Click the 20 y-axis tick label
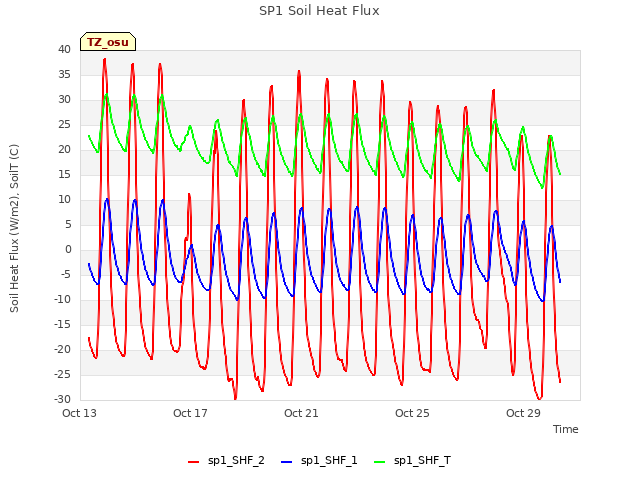The image size is (640, 480). (x=64, y=149)
